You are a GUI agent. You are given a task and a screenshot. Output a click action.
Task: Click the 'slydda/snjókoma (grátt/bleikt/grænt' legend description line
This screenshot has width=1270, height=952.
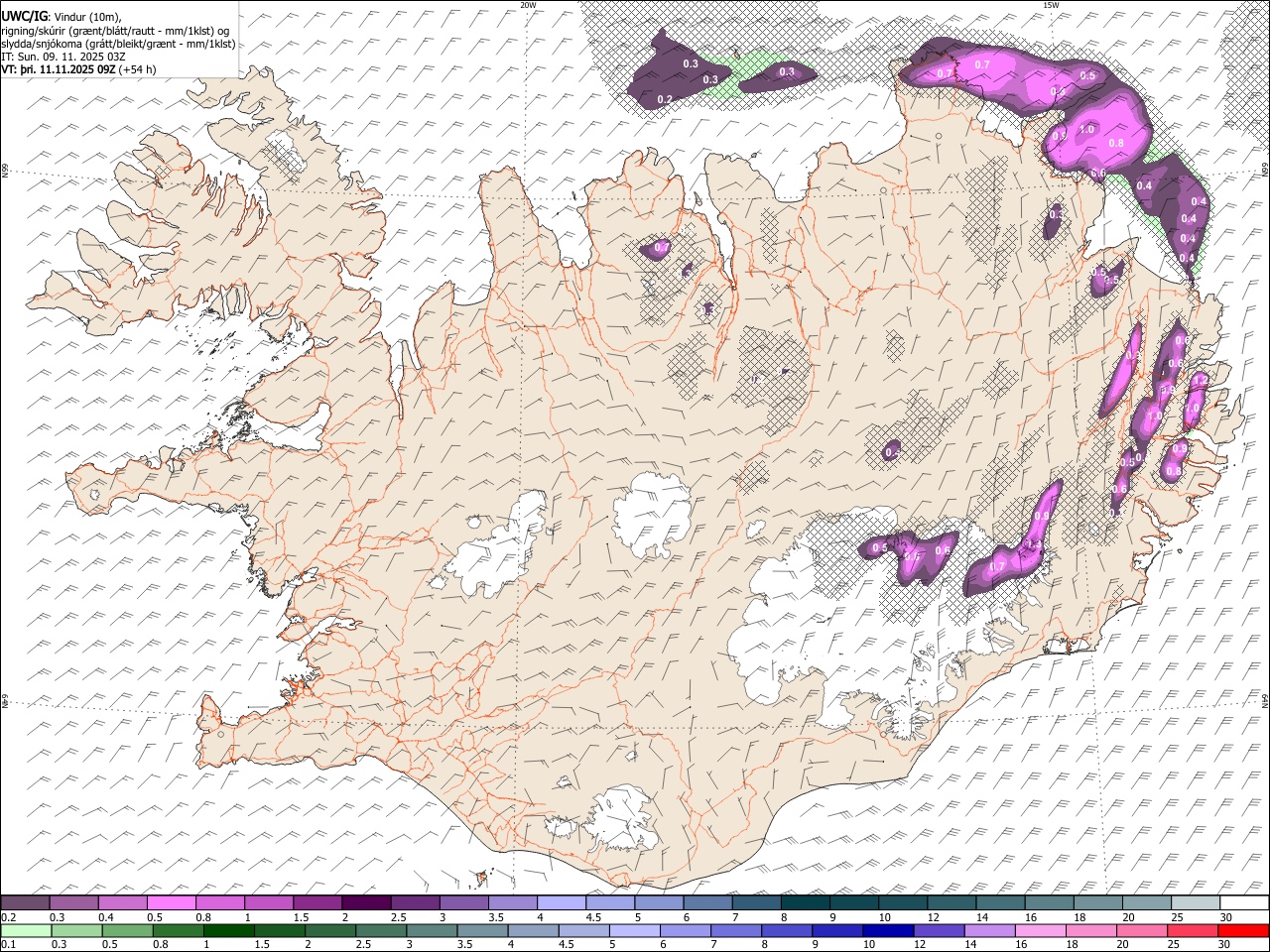(x=118, y=43)
